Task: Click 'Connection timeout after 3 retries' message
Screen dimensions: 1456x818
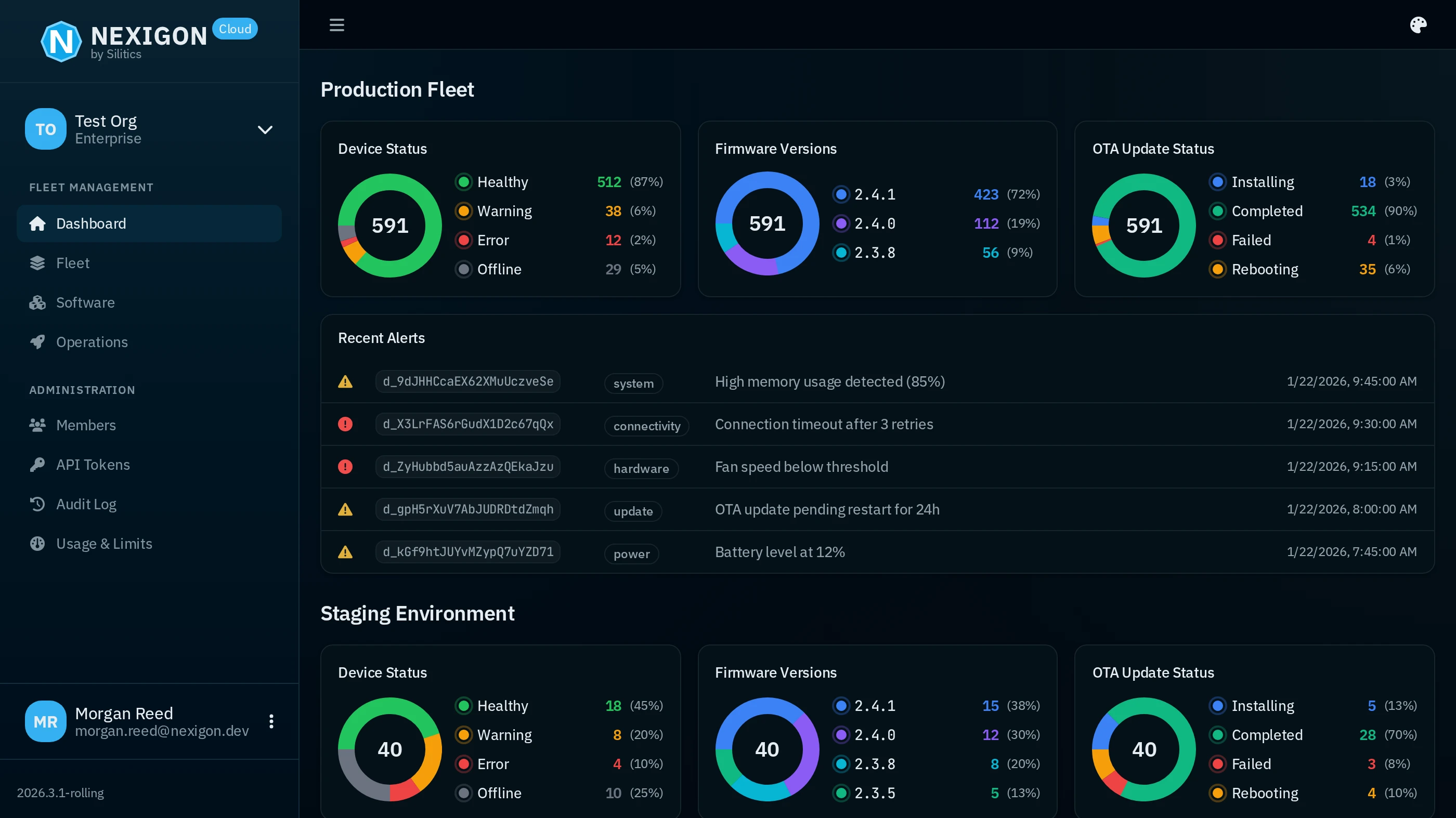Action: 824,424
